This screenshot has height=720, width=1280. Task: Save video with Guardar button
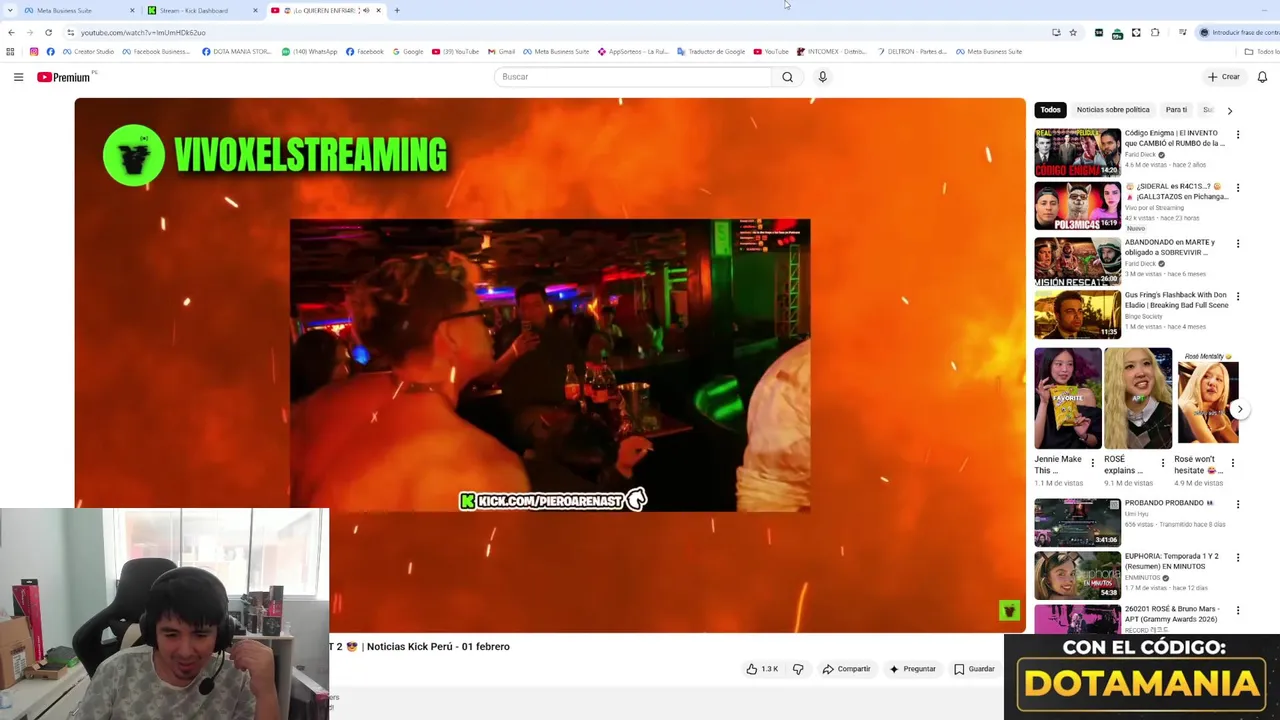click(x=974, y=669)
